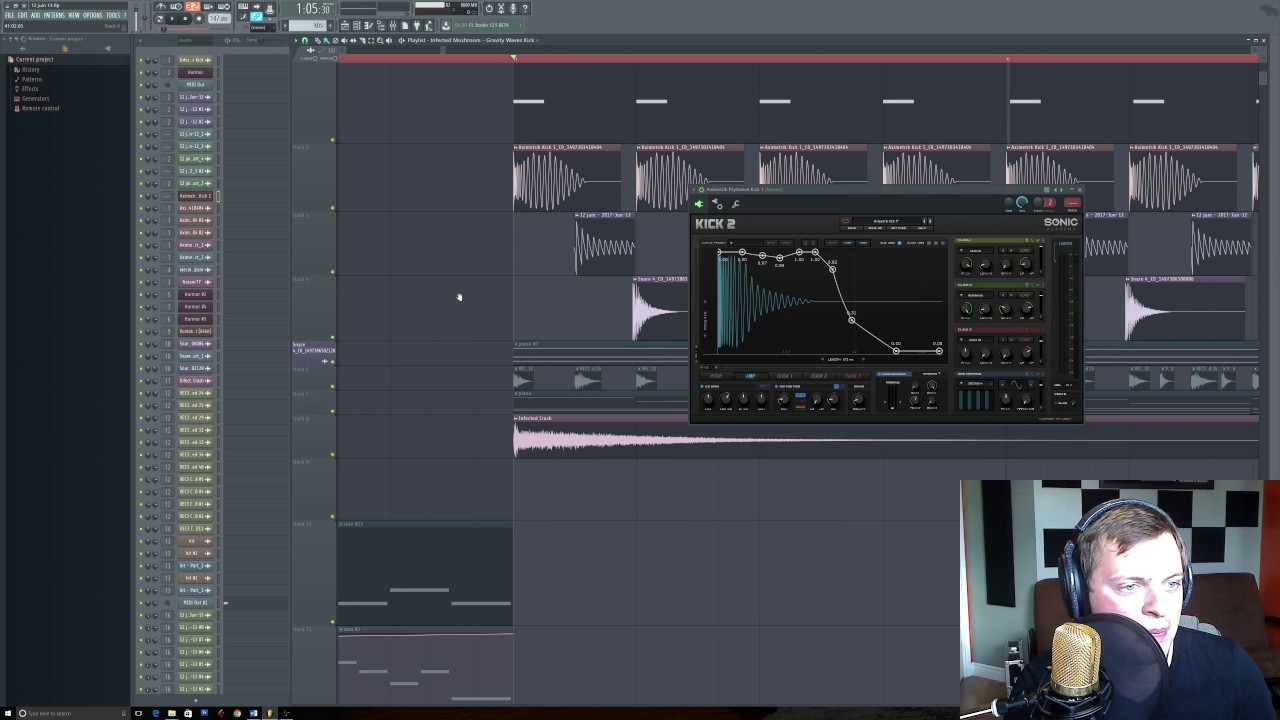
Task: Select the Harmor #2 channel button
Action: pyautogui.click(x=195, y=294)
